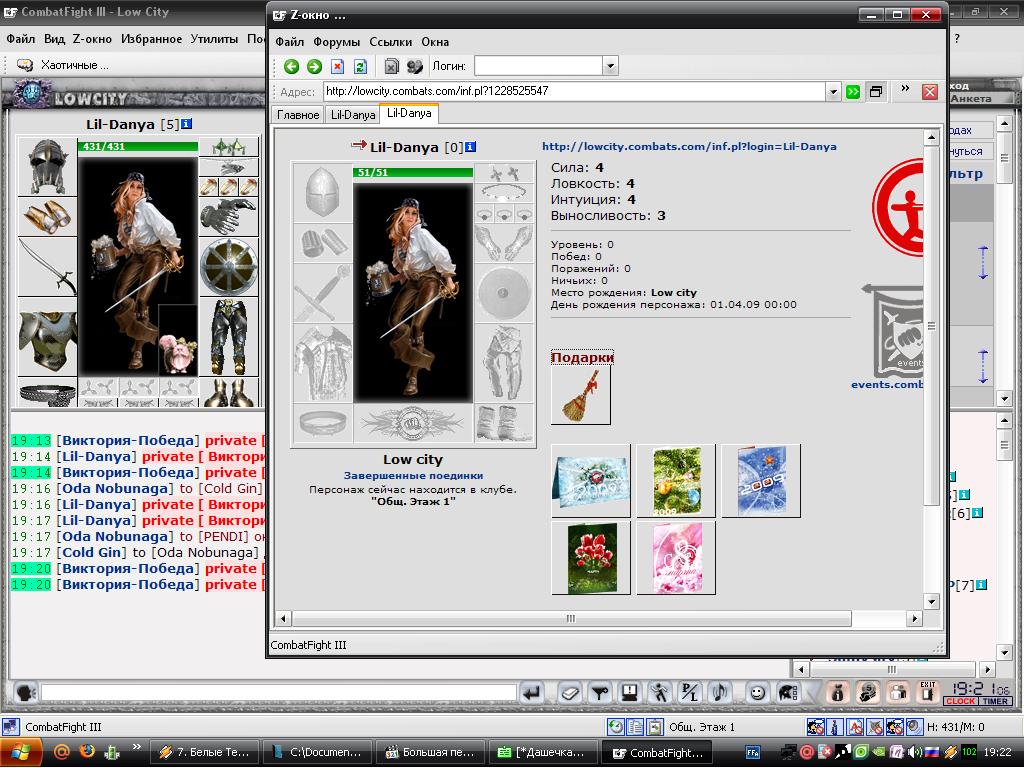This screenshot has width=1024, height=768.
Task: Expand the Логин dropdown list
Action: (611, 66)
